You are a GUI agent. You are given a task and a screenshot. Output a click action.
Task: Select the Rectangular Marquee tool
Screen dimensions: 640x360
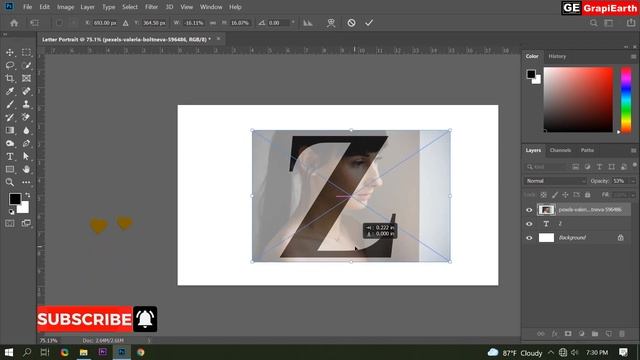(26, 52)
